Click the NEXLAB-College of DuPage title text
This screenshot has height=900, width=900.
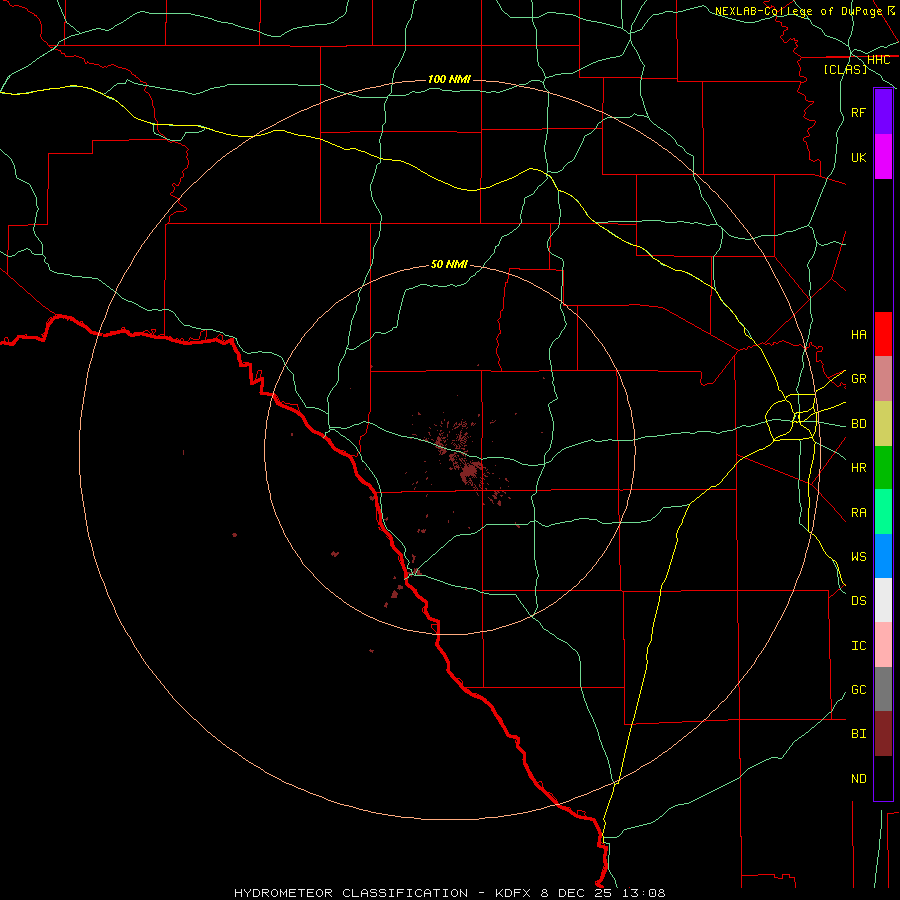point(798,11)
